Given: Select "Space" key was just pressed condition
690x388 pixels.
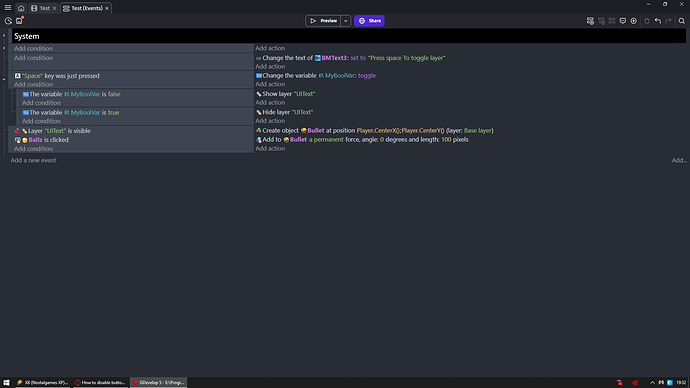Looking at the screenshot, I should pos(57,76).
